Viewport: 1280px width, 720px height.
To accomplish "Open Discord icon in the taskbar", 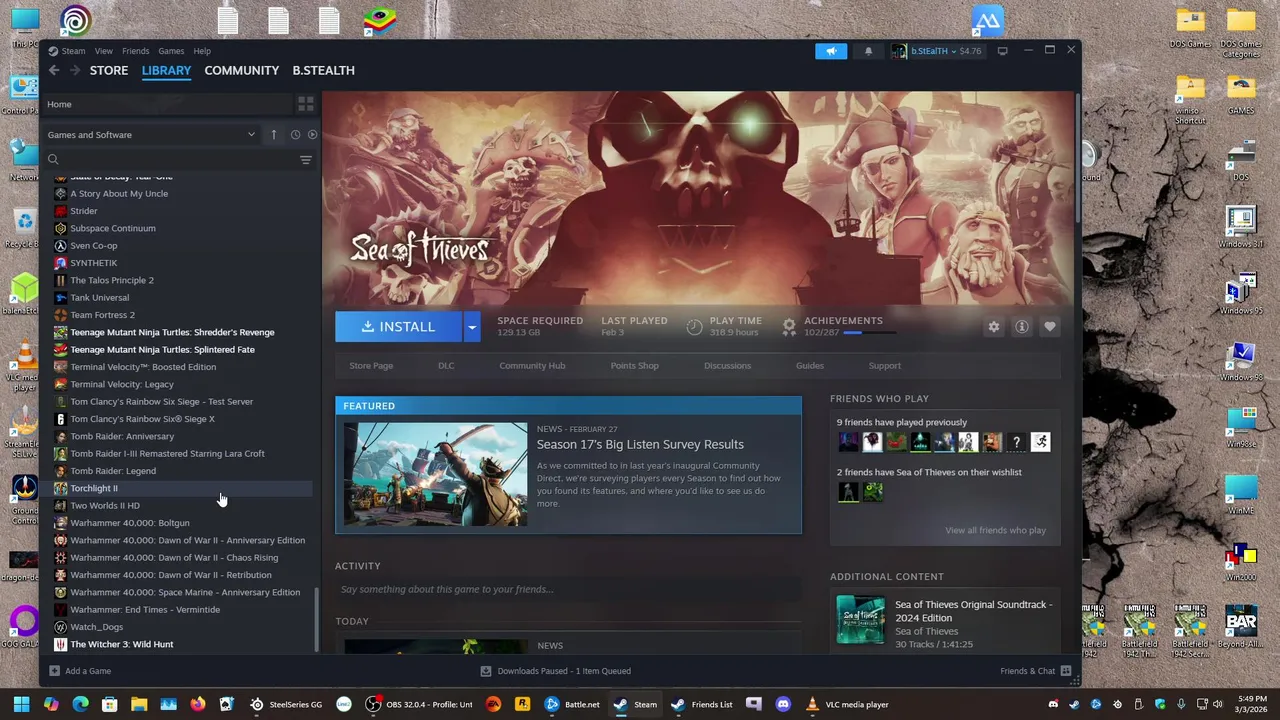I will pos(783,704).
